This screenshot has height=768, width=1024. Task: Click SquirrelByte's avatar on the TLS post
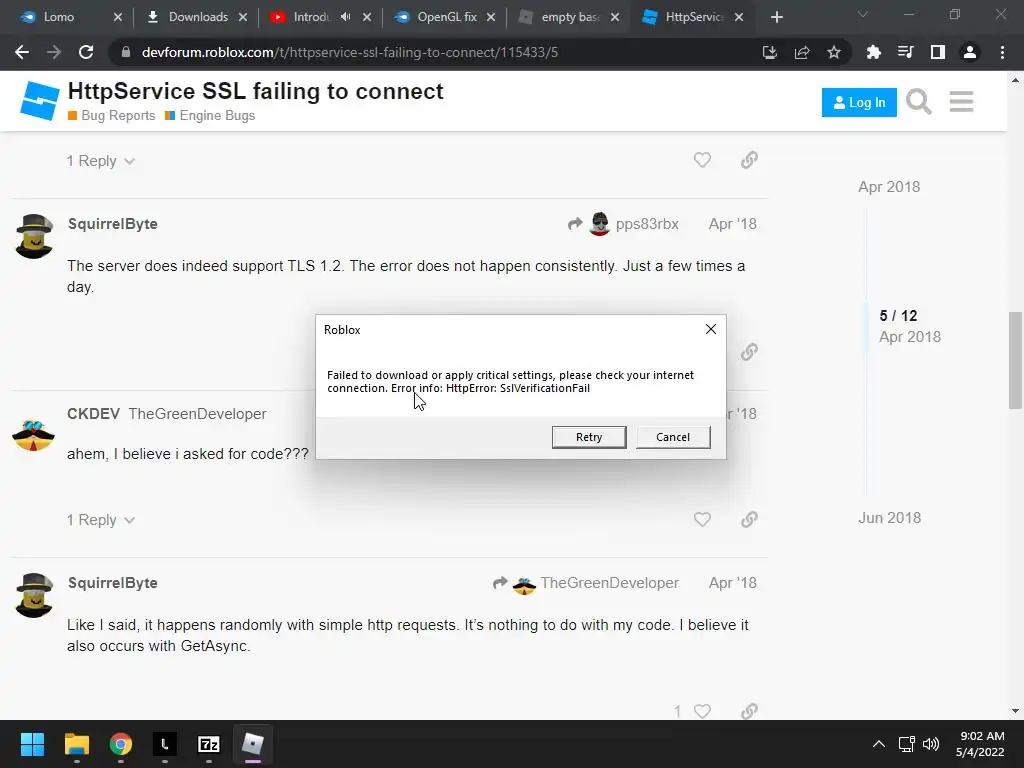click(x=34, y=236)
